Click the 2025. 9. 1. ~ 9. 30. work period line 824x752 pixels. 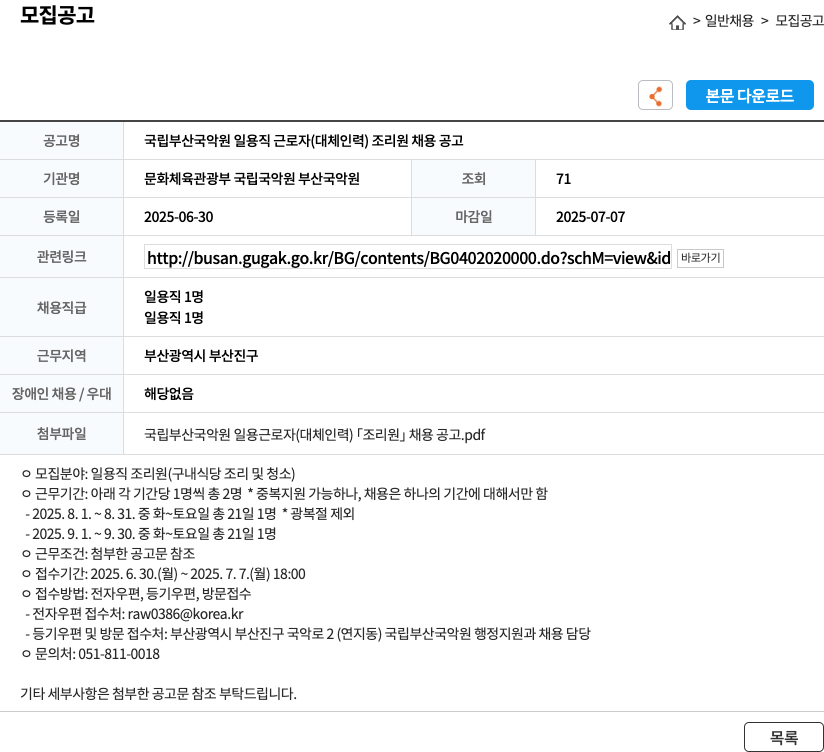150,533
